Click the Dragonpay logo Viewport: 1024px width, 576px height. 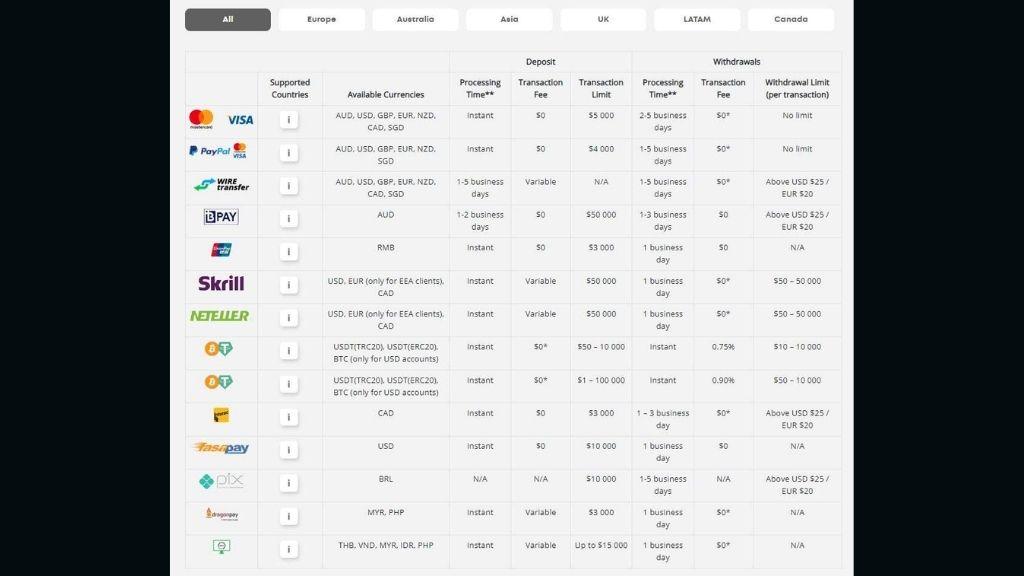tap(221, 514)
